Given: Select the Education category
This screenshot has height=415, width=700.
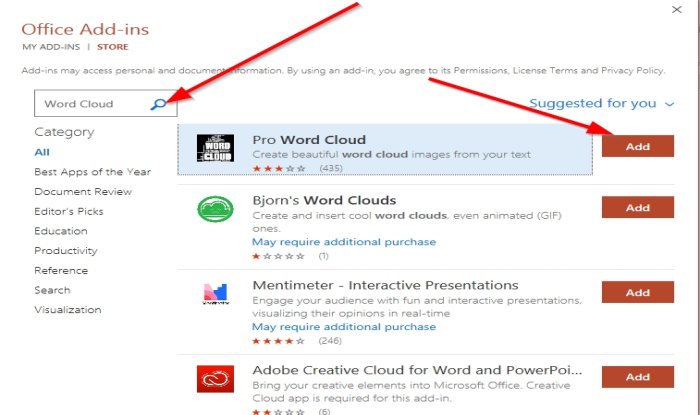Looking at the screenshot, I should coord(61,231).
